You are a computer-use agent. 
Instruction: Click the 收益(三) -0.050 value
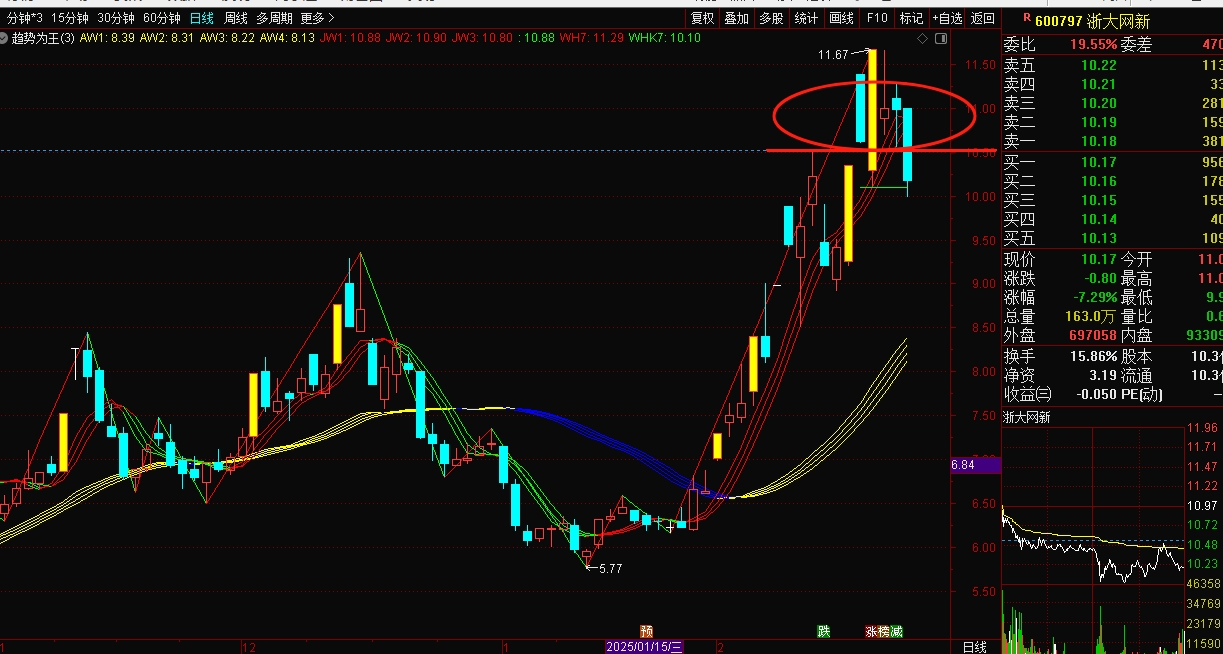[x=1096, y=394]
